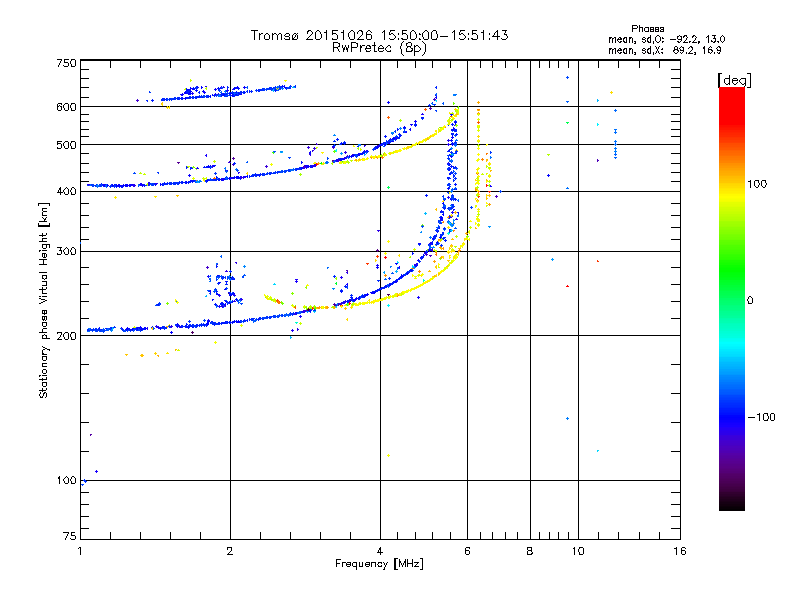Click y-axis tick label '300'
Image resolution: width=800 pixels, height=600 pixels.
(x=66, y=251)
